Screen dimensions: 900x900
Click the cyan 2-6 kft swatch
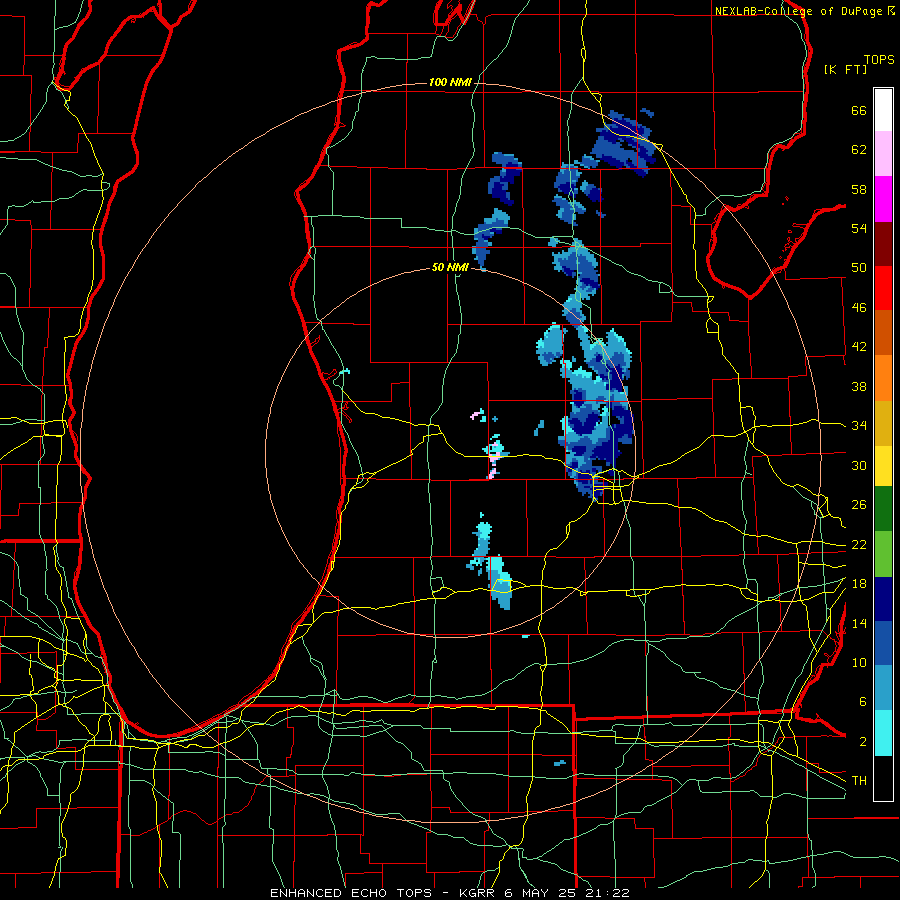coord(883,733)
